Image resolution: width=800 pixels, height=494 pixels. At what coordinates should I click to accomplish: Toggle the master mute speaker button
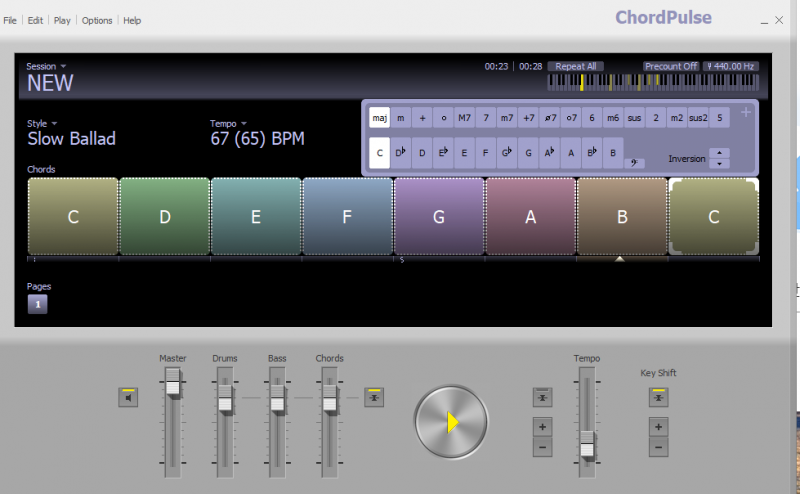(x=128, y=397)
